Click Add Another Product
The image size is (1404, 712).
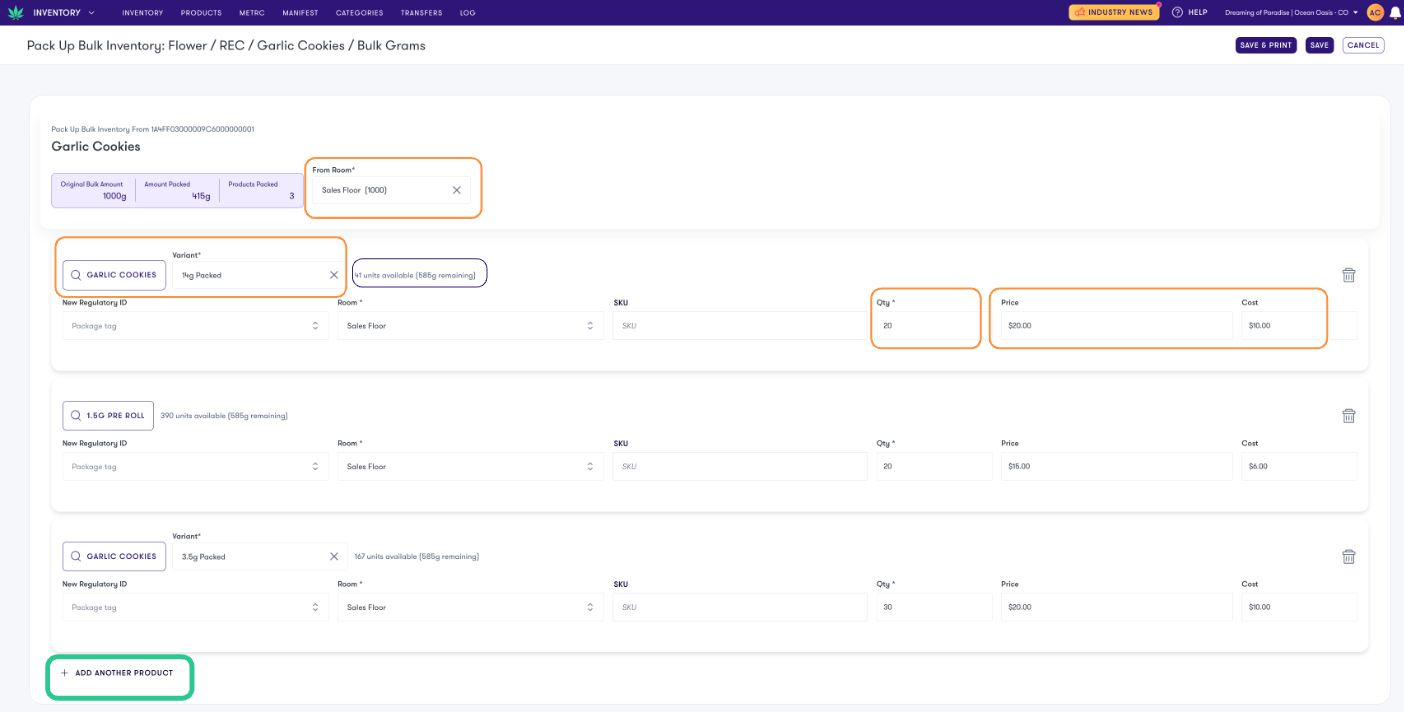point(117,673)
